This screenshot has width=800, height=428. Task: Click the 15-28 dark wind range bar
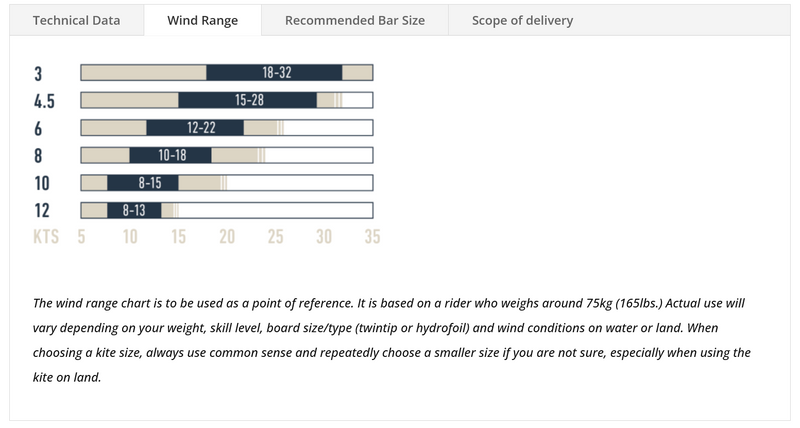[247, 100]
